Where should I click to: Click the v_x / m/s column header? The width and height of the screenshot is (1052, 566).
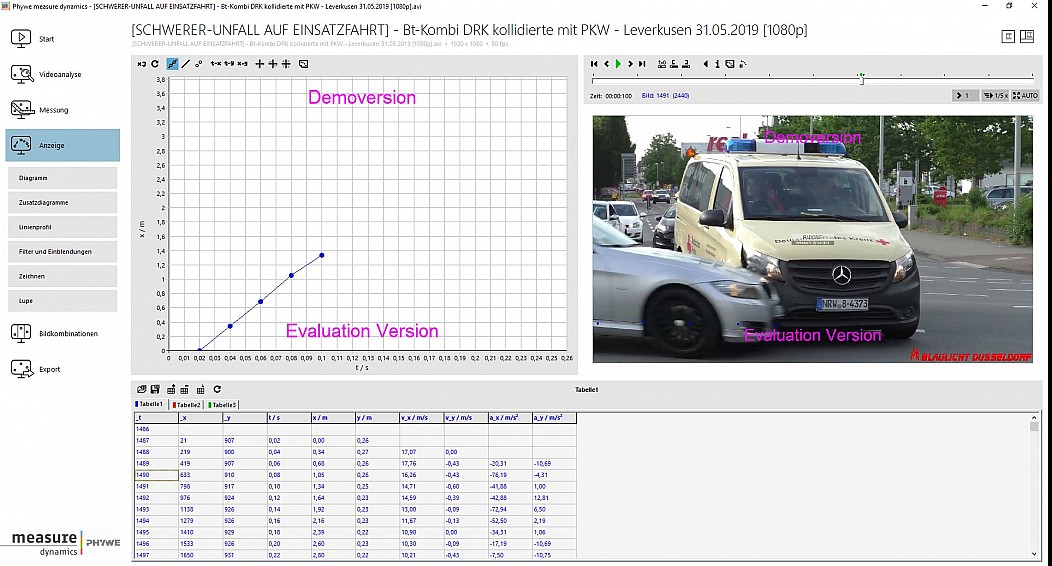421,418
